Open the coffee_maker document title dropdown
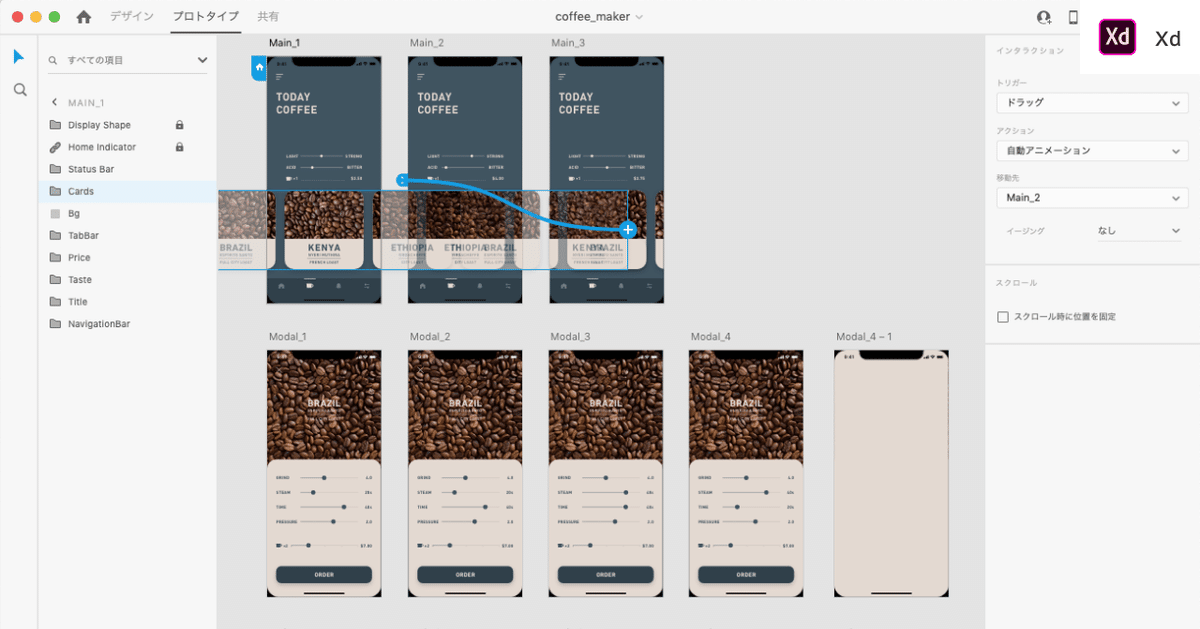Image resolution: width=1200 pixels, height=629 pixels. 599,17
